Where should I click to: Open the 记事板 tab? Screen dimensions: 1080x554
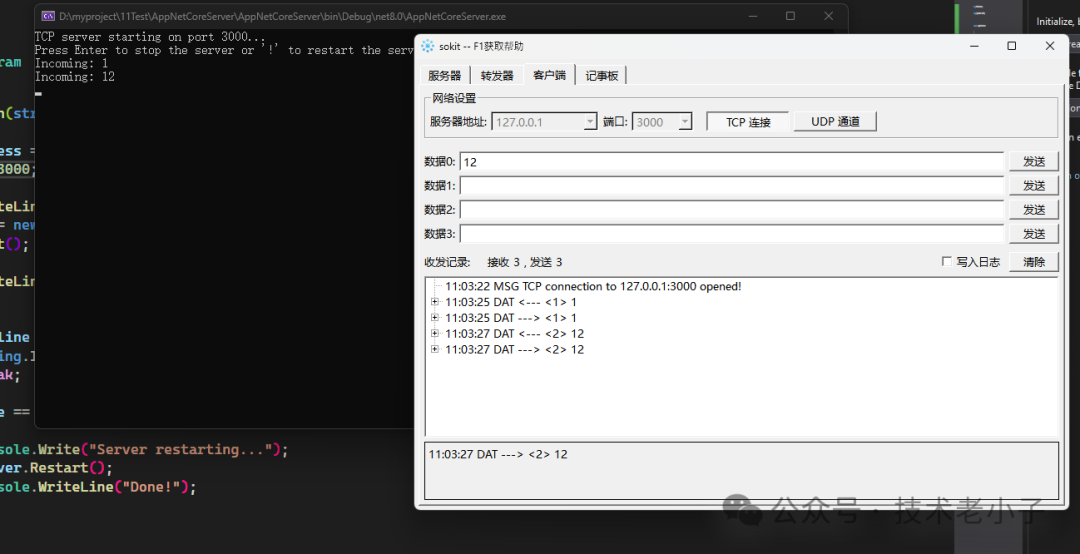tap(602, 76)
